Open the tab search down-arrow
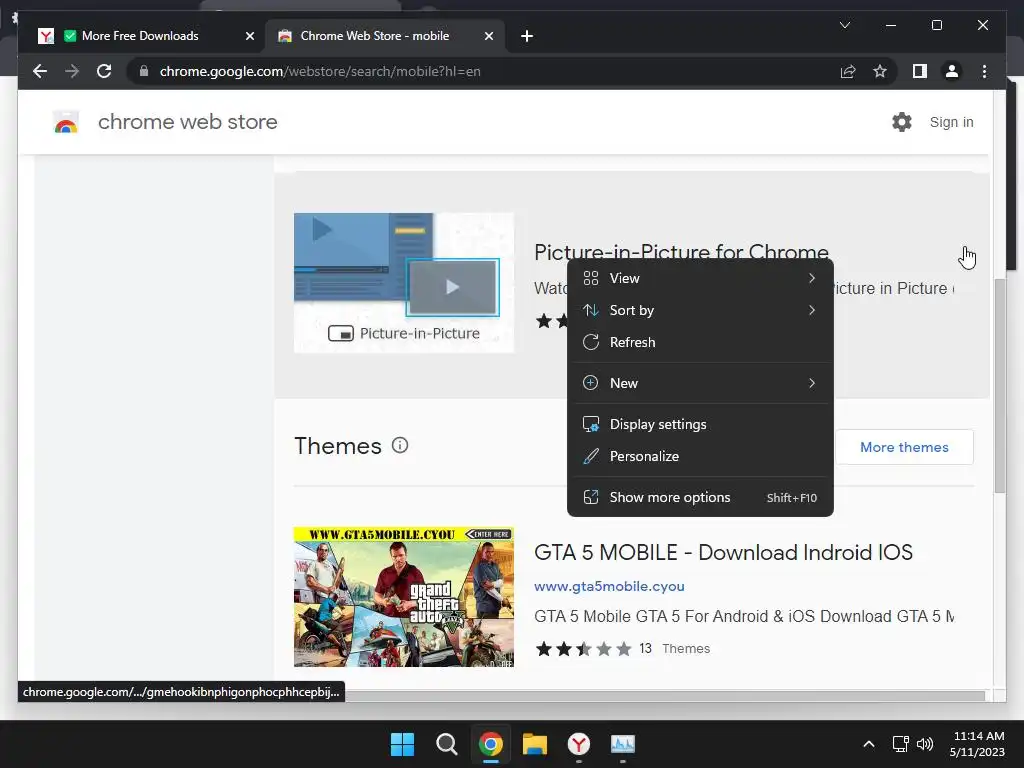The height and width of the screenshot is (768, 1024). point(844,25)
